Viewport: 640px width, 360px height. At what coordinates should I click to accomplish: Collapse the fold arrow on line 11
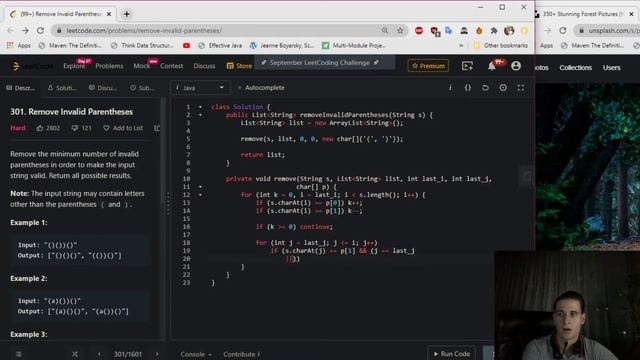[200, 187]
